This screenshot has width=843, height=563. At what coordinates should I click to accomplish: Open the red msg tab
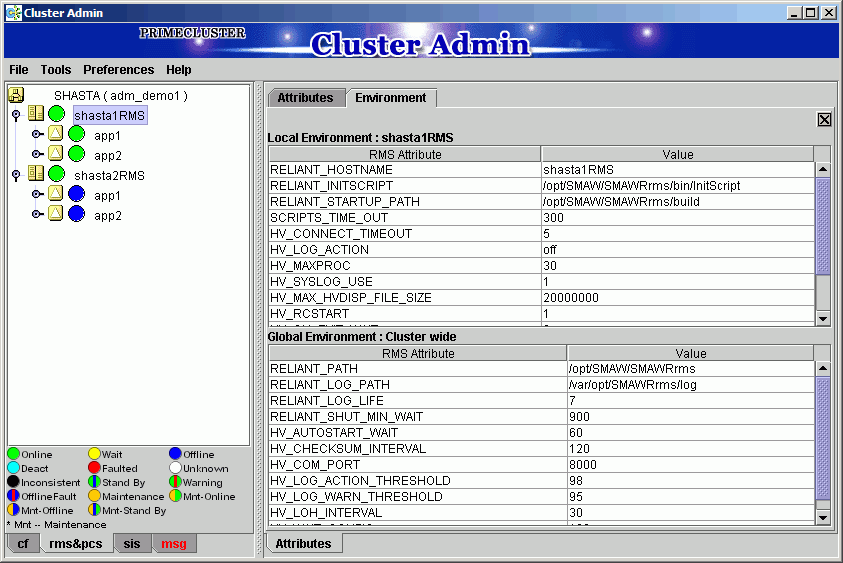174,544
